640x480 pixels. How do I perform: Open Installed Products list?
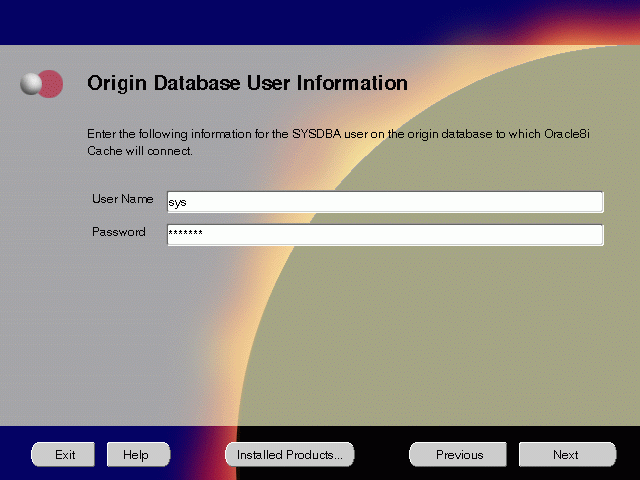[290, 454]
